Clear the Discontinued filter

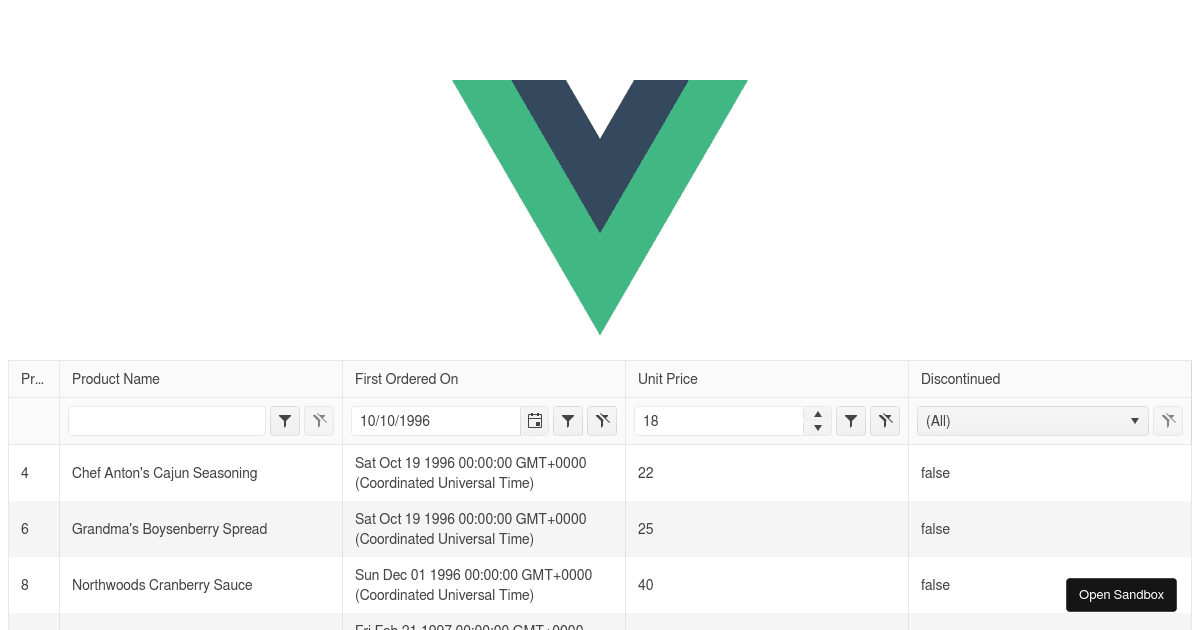pos(1168,421)
